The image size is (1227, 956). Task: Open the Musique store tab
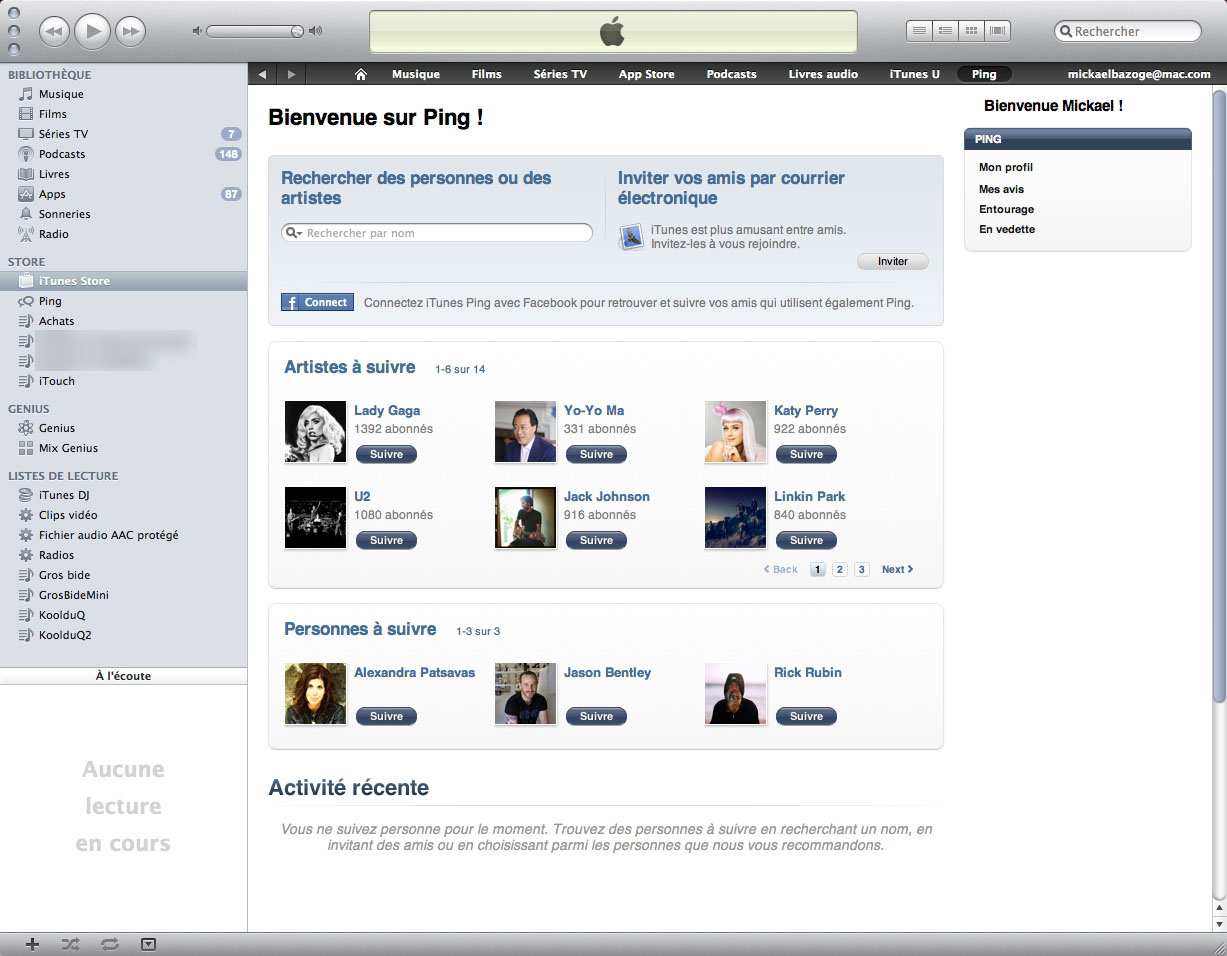(x=416, y=74)
